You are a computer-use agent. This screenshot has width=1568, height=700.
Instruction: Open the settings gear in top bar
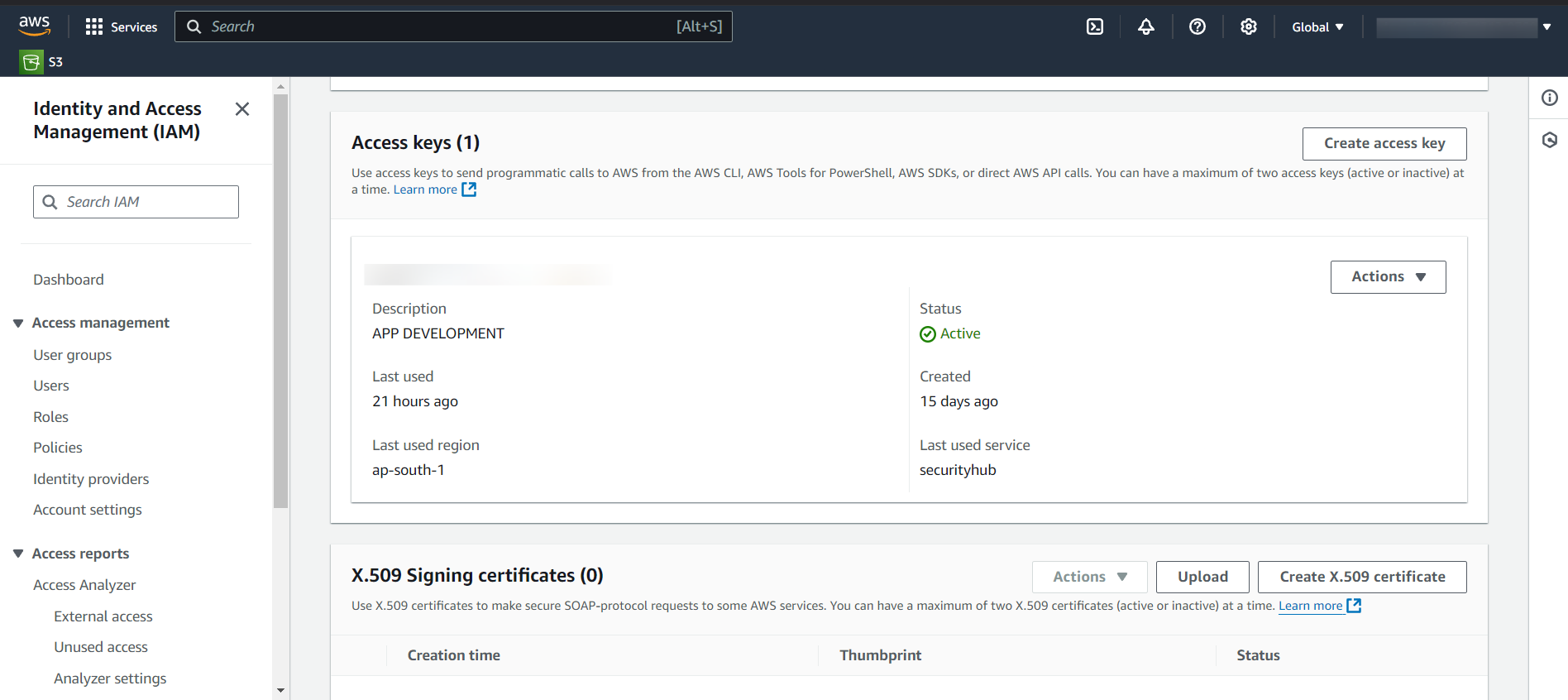point(1249,26)
